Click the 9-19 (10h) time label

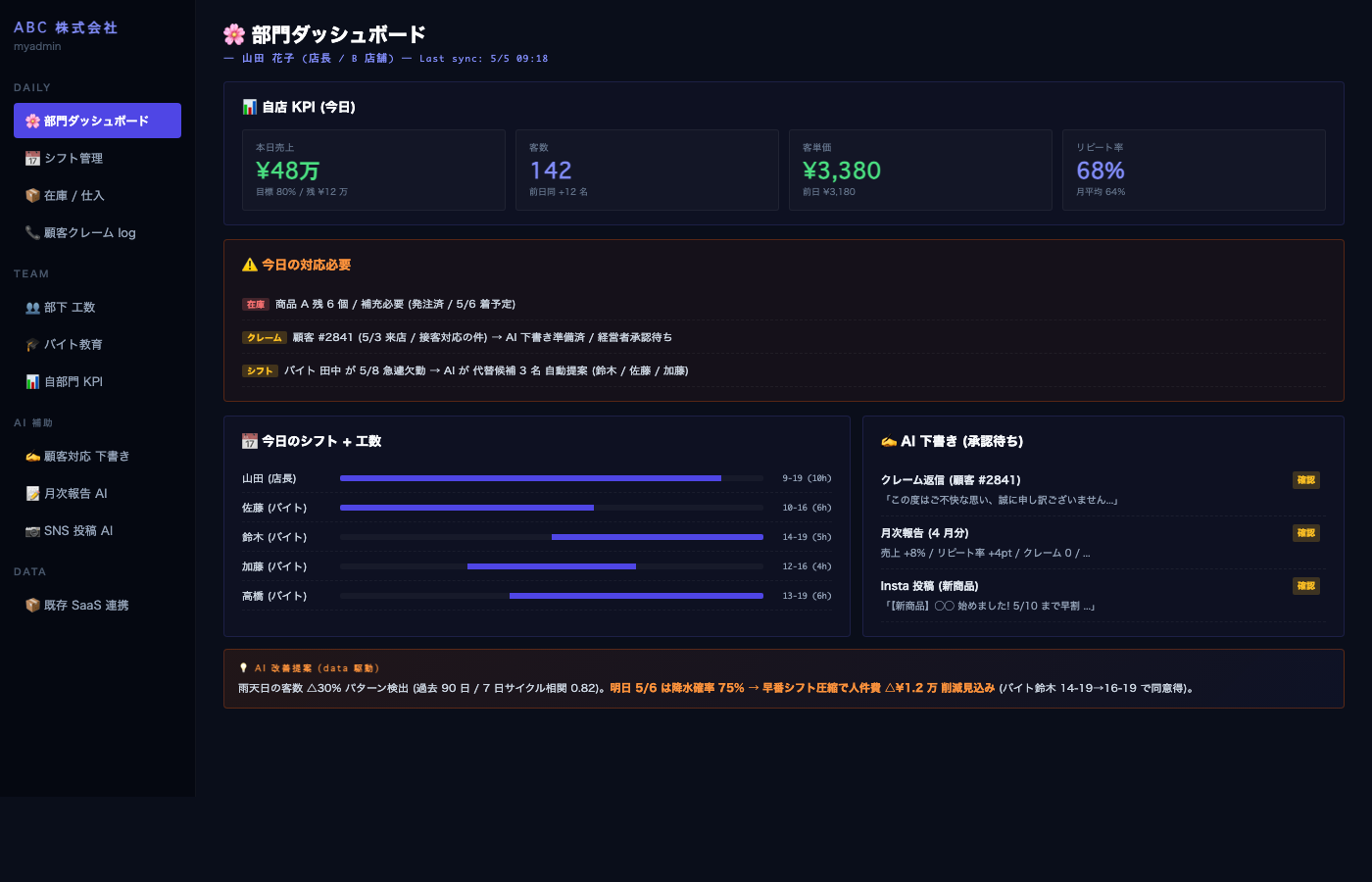coord(807,478)
